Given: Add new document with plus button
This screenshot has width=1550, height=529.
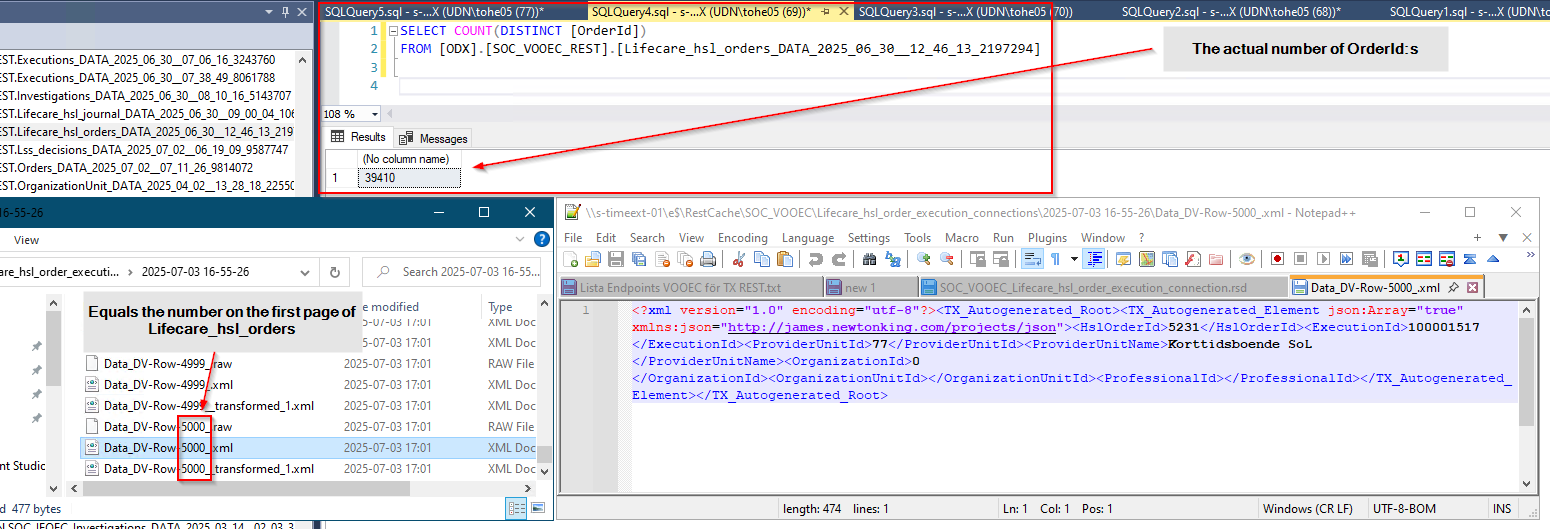Looking at the screenshot, I should [x=1478, y=238].
